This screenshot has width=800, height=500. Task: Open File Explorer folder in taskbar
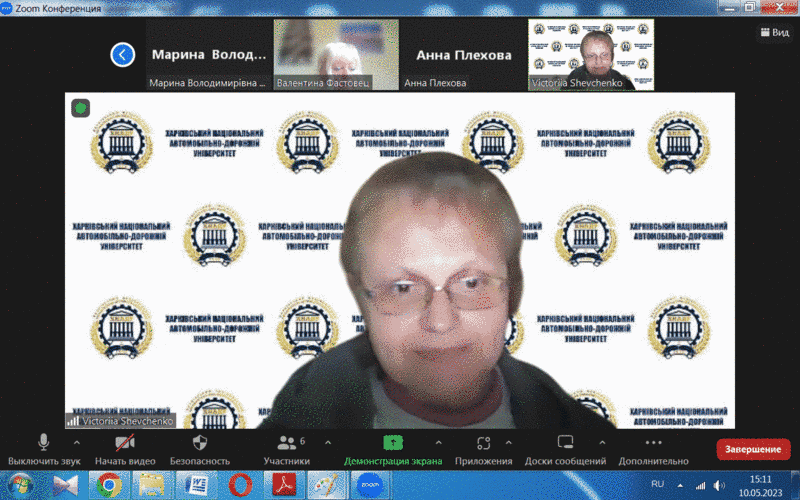pos(152,485)
